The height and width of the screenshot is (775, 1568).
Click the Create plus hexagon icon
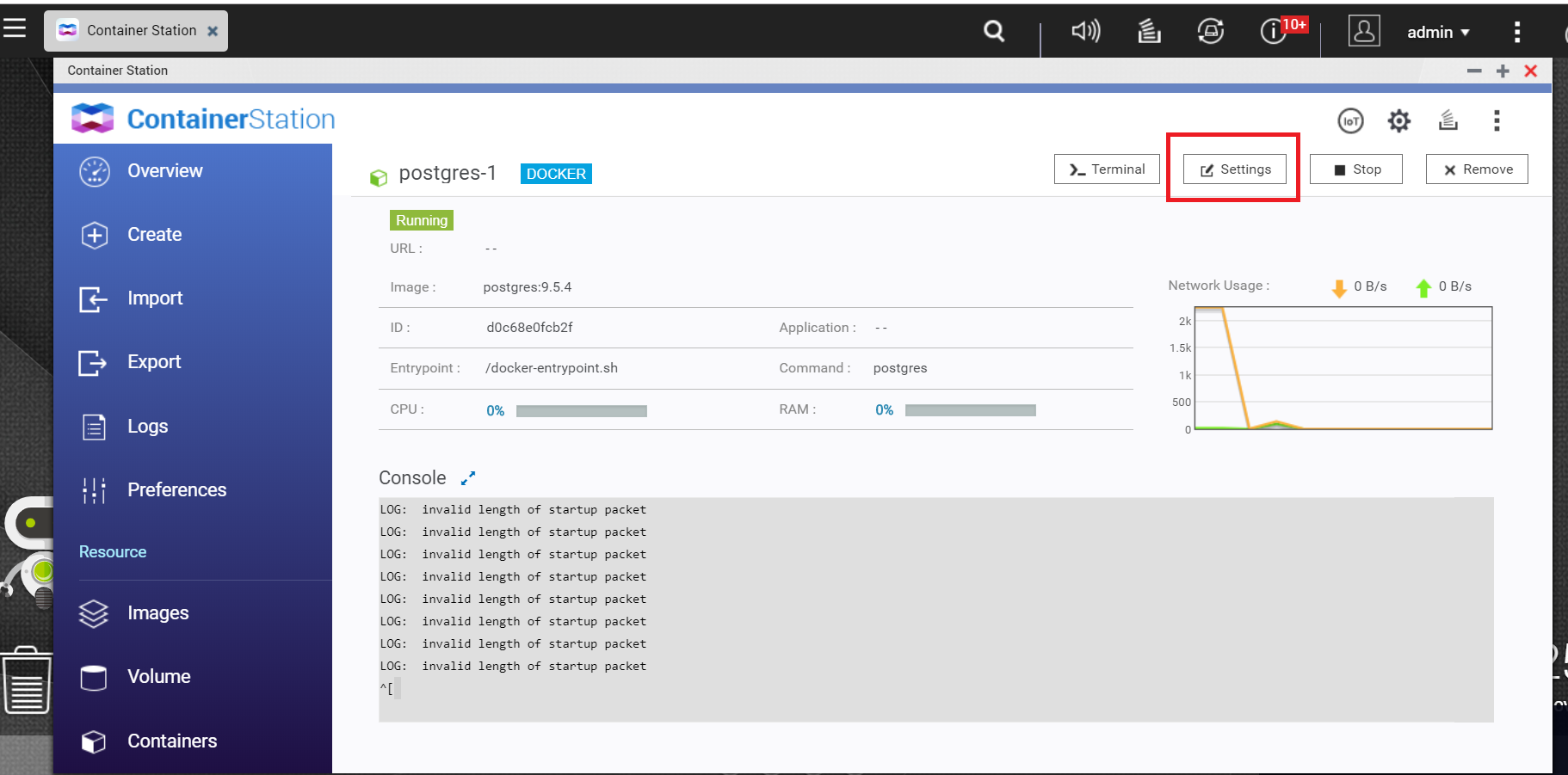pyautogui.click(x=95, y=236)
